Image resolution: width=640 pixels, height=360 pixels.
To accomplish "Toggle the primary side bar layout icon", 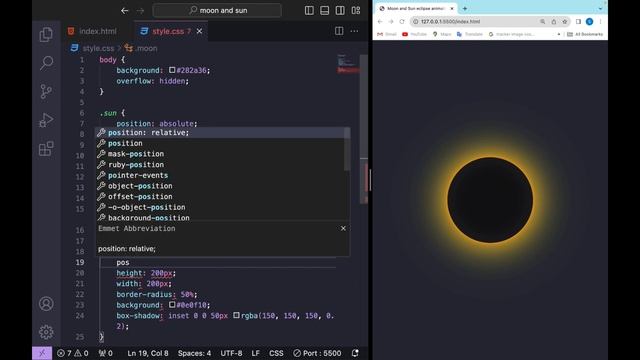I will [x=309, y=11].
